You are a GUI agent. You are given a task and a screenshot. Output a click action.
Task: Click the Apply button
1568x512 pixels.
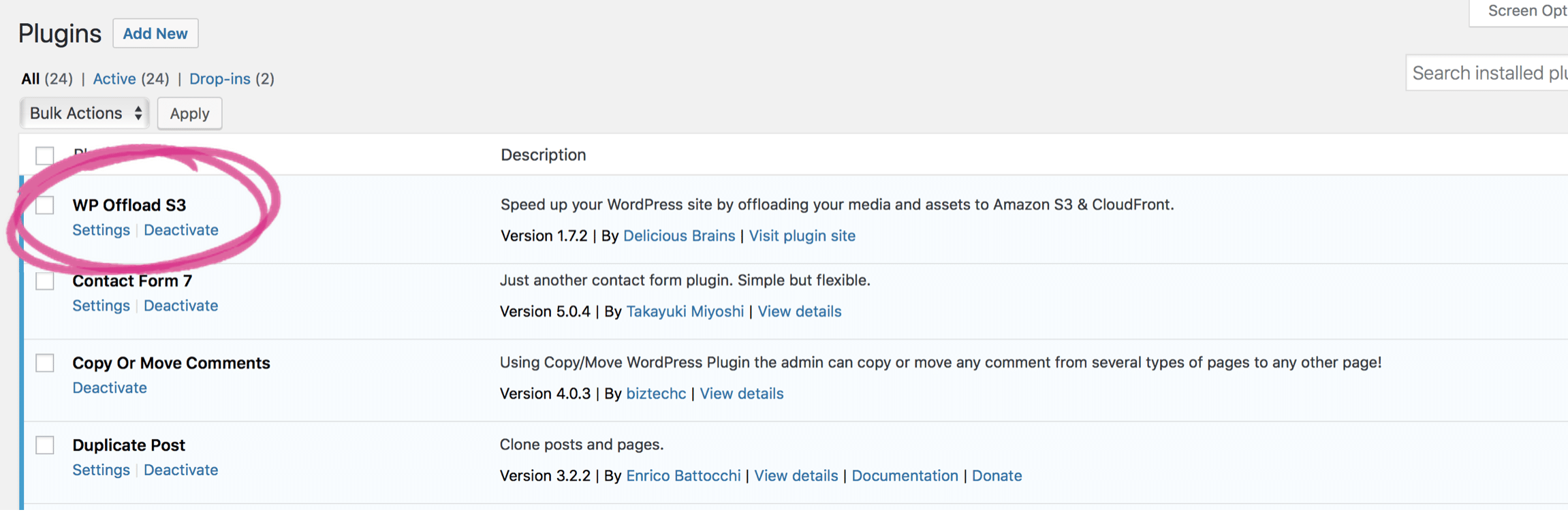click(x=189, y=114)
